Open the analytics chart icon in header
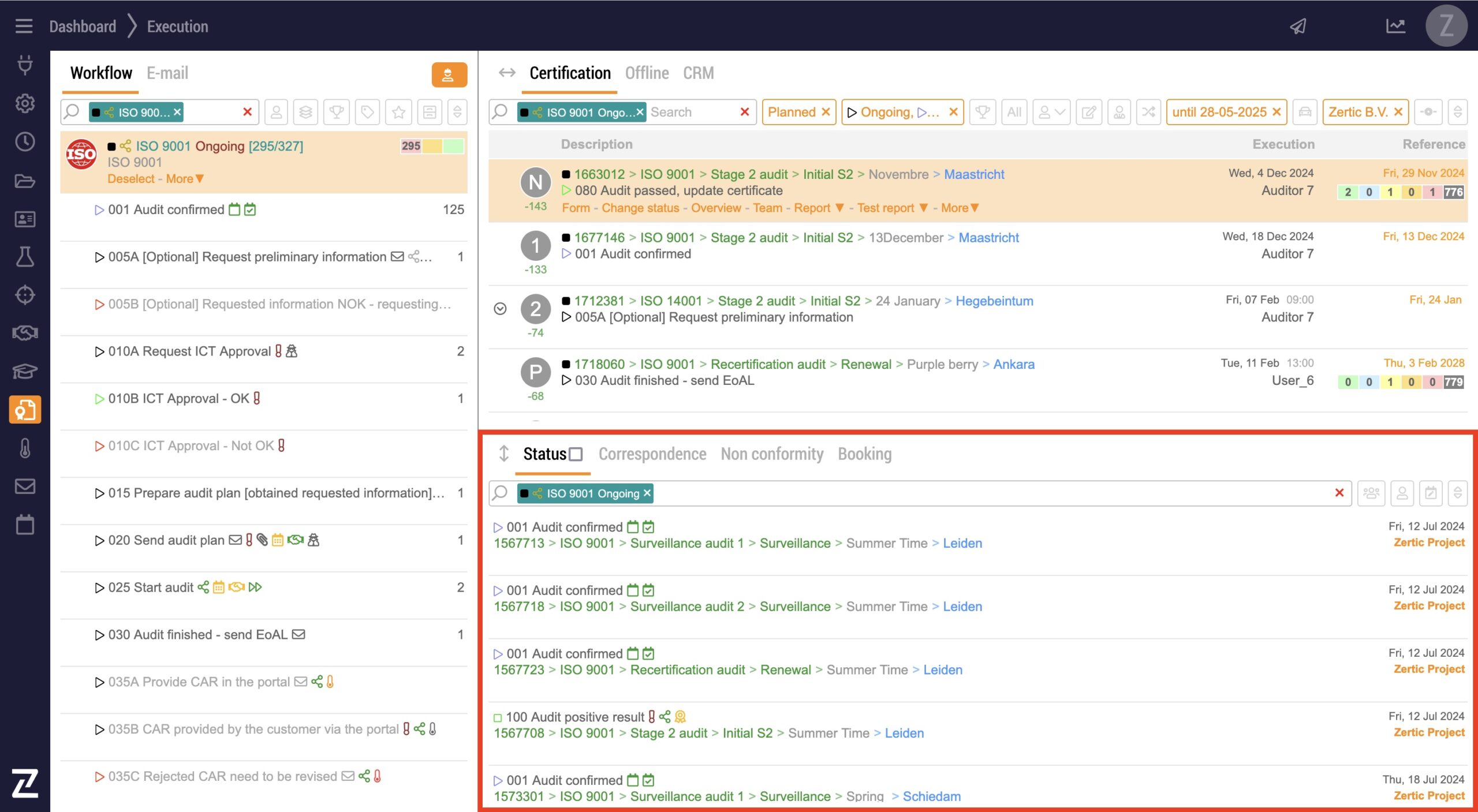 pyautogui.click(x=1395, y=26)
